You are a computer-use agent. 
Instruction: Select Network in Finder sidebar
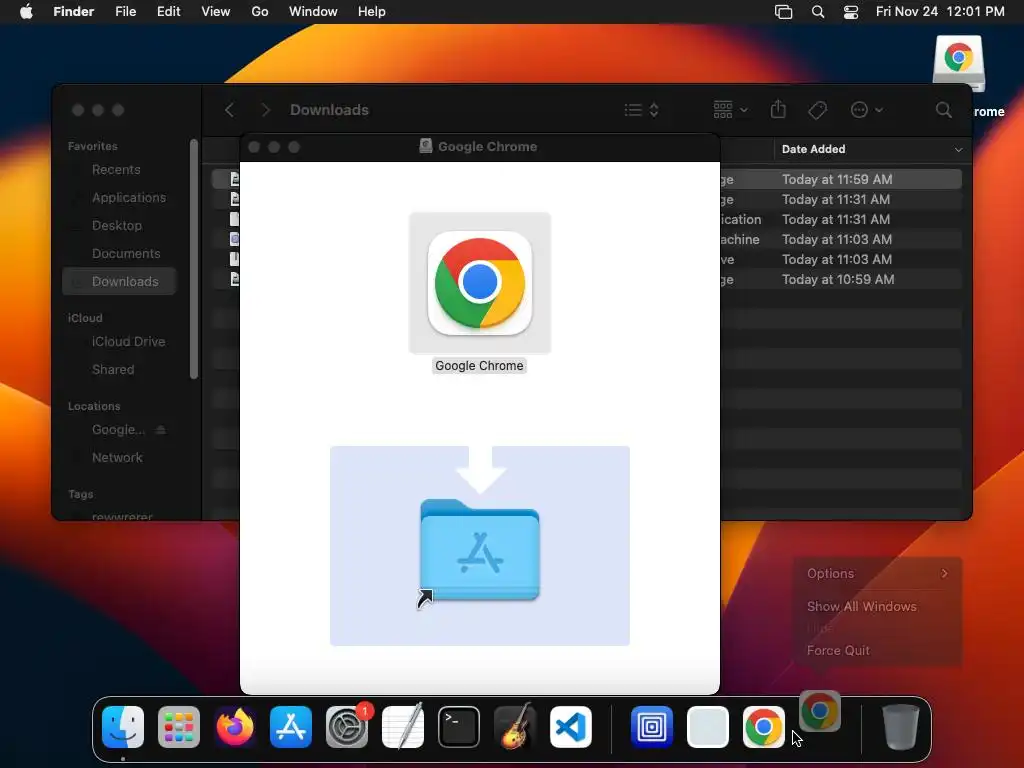coord(119,458)
